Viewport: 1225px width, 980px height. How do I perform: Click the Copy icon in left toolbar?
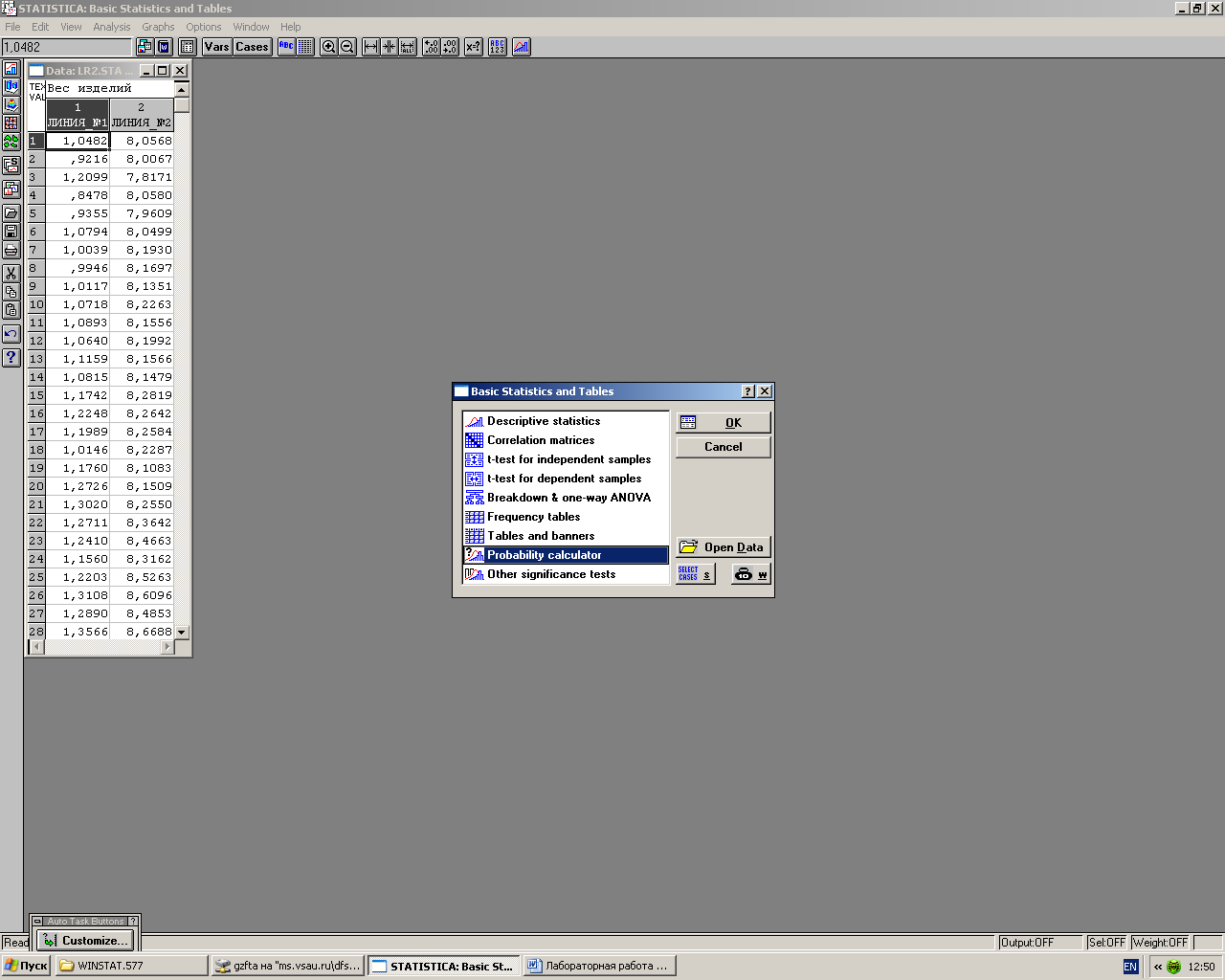[11, 292]
